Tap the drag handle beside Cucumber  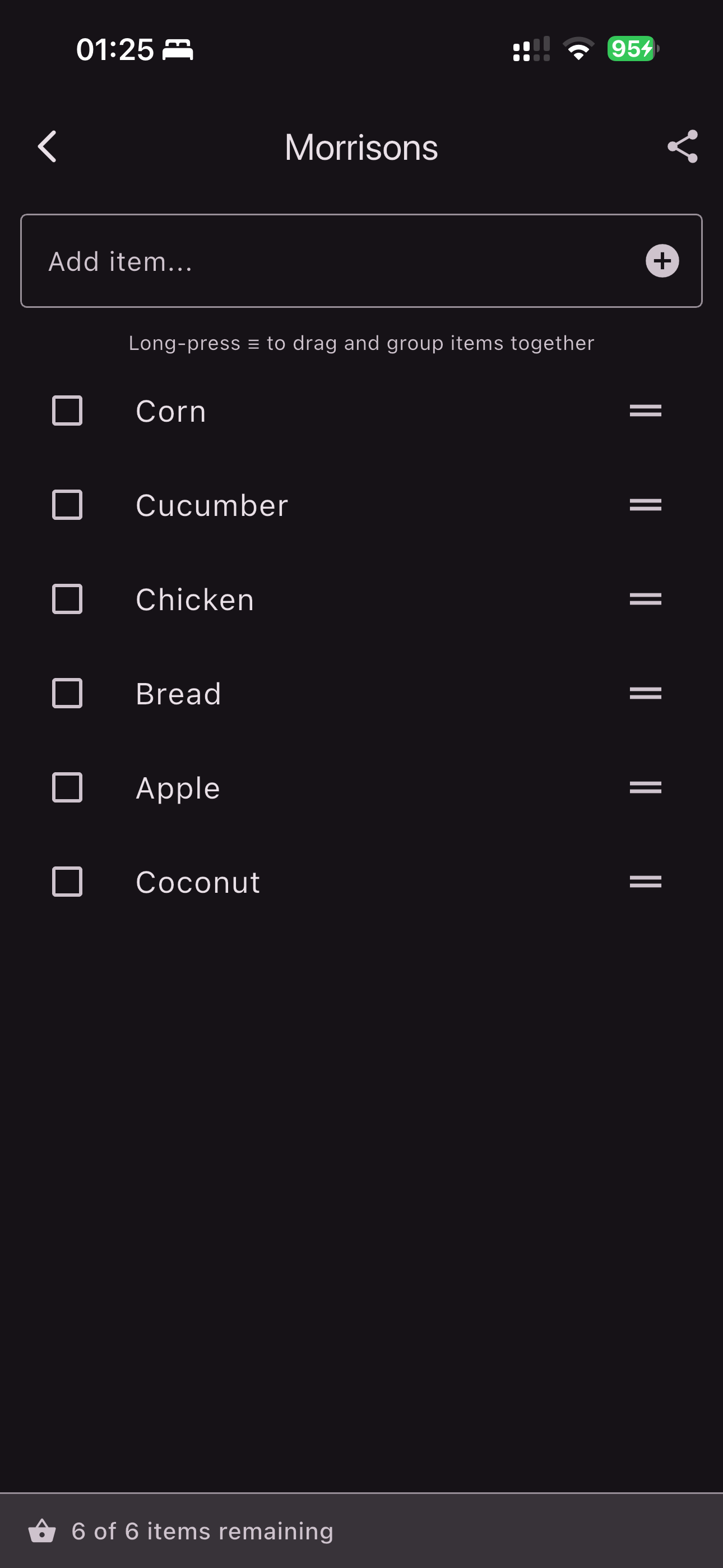[x=645, y=505]
